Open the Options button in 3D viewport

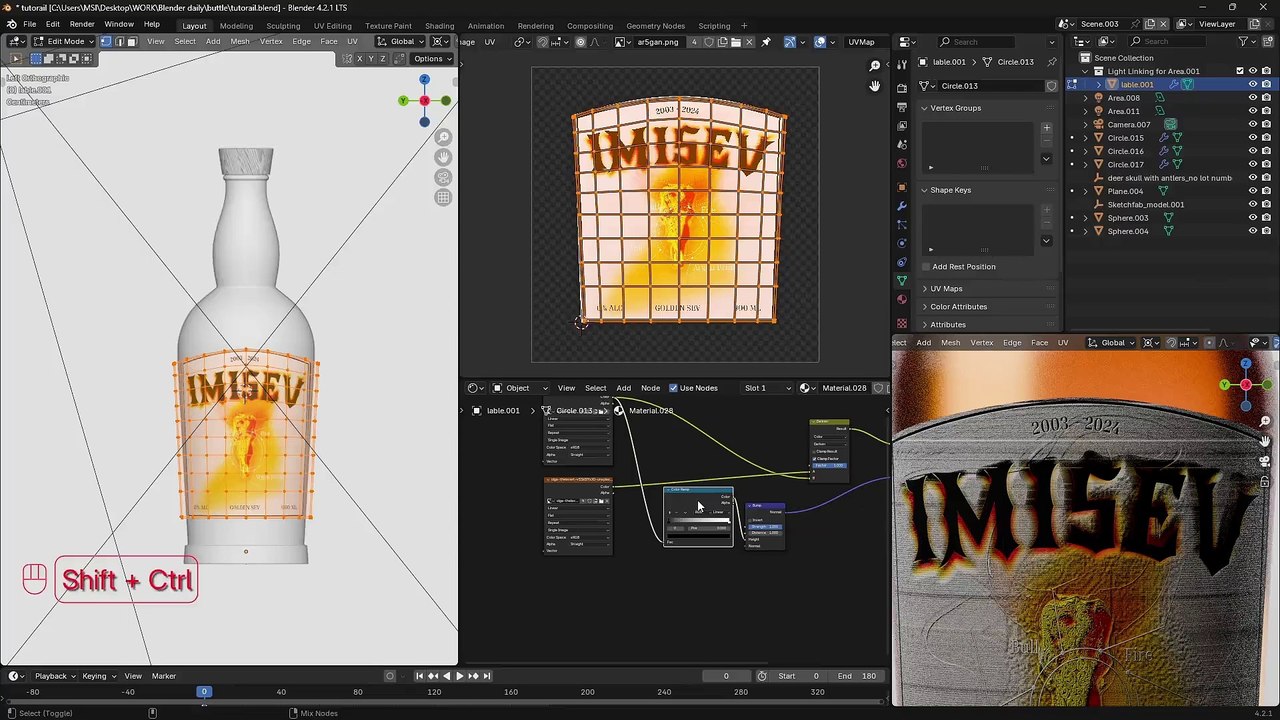(432, 58)
